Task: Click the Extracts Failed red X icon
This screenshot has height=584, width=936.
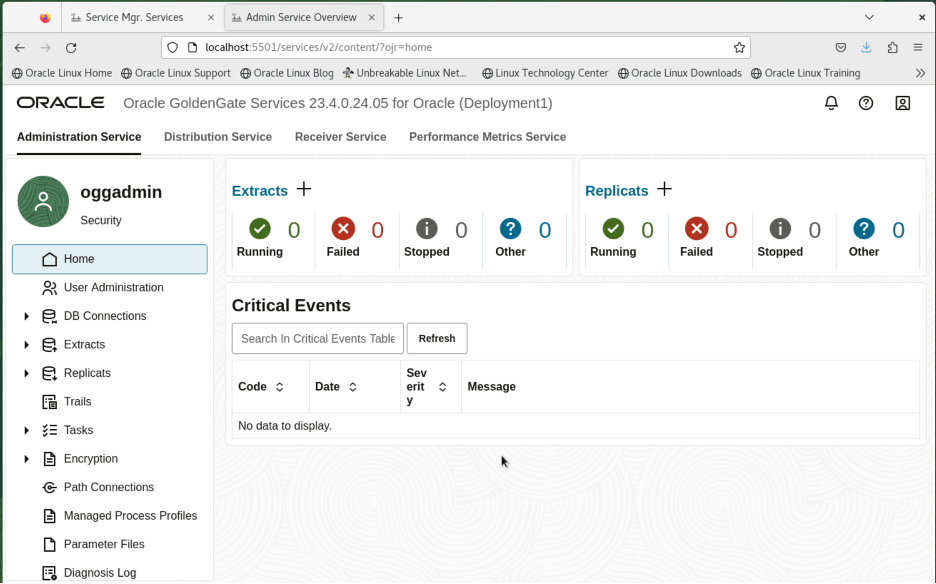Action: coord(343,229)
